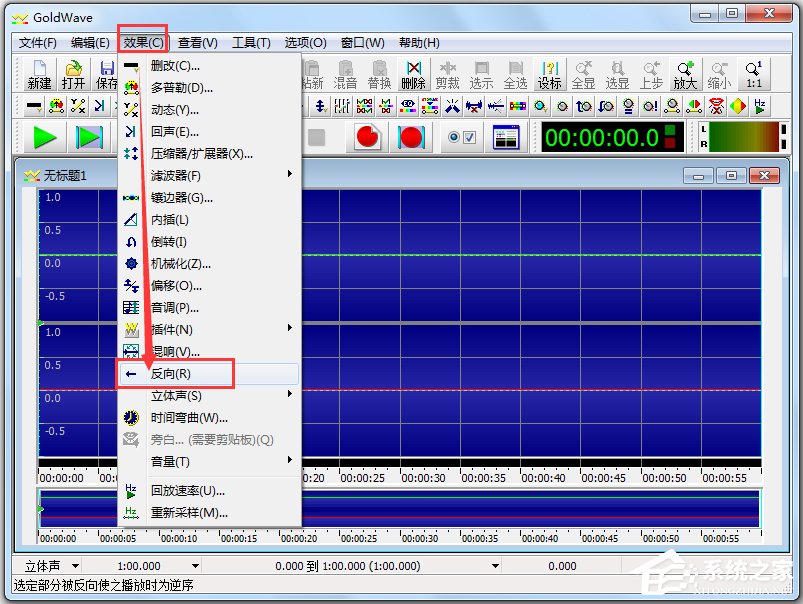The height and width of the screenshot is (604, 803).
Task: Expand the 滤波器(F) submenu
Action: click(209, 176)
